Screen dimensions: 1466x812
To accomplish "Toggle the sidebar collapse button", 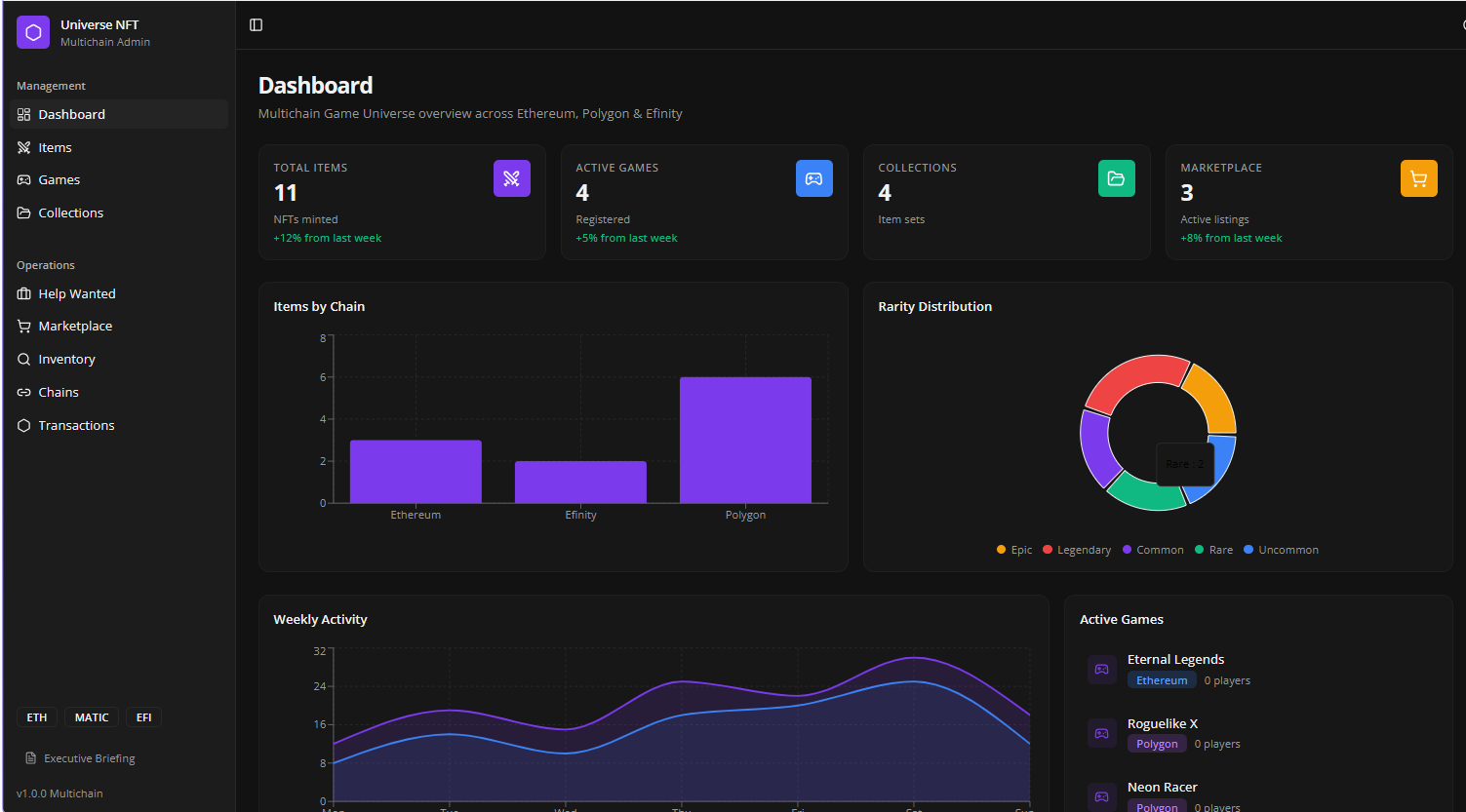I will pos(256,25).
